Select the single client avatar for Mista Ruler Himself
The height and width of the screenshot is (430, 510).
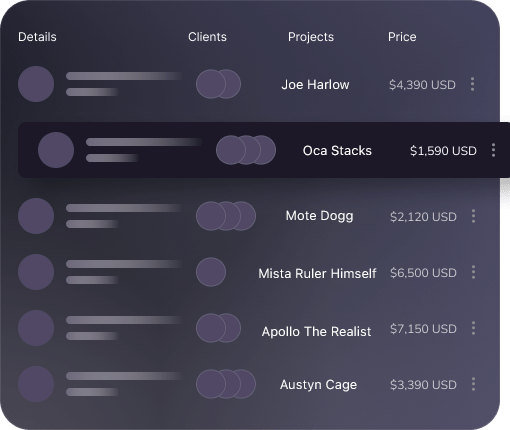pyautogui.click(x=211, y=272)
